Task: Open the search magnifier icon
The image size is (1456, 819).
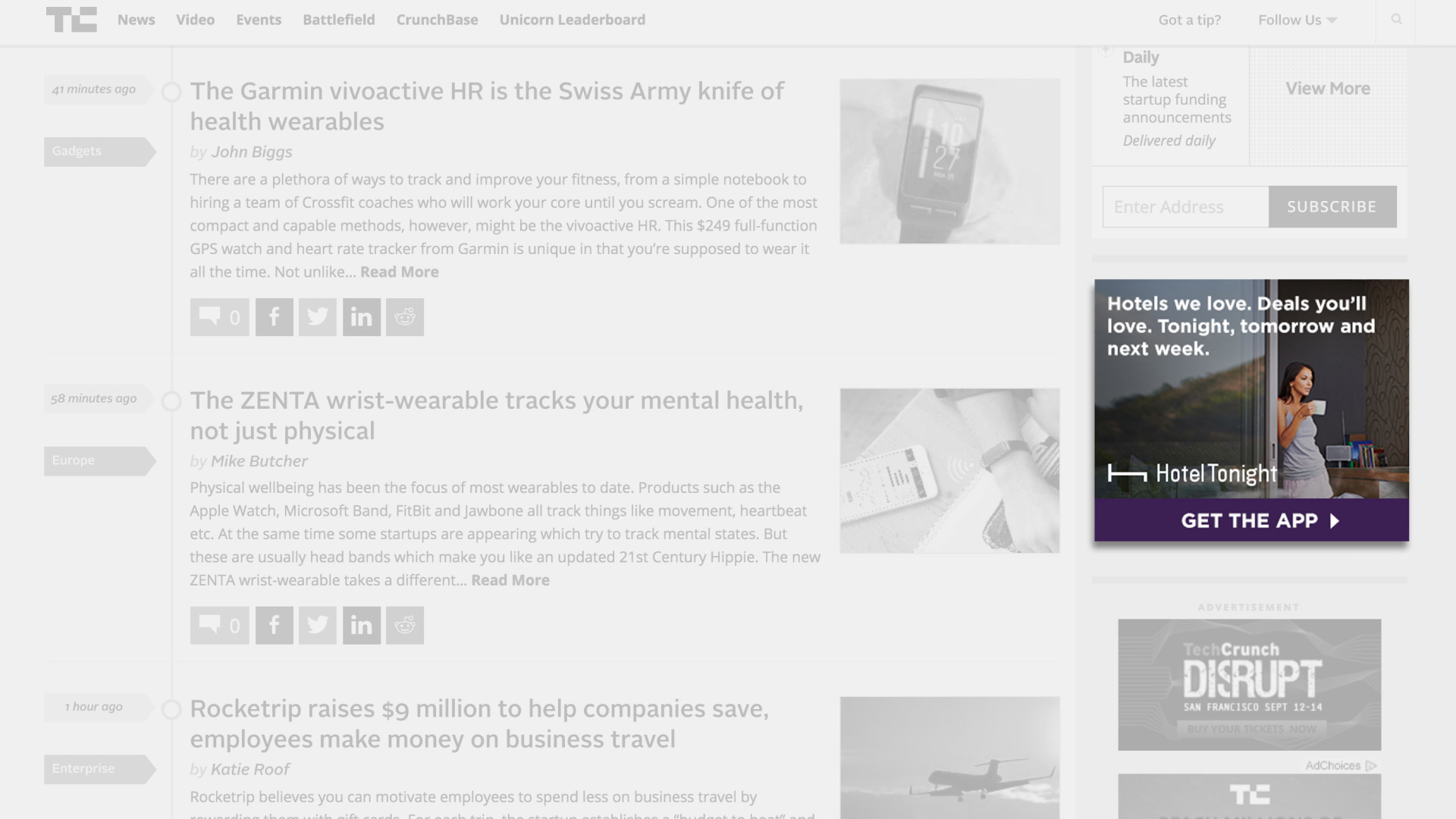Action: (x=1396, y=20)
